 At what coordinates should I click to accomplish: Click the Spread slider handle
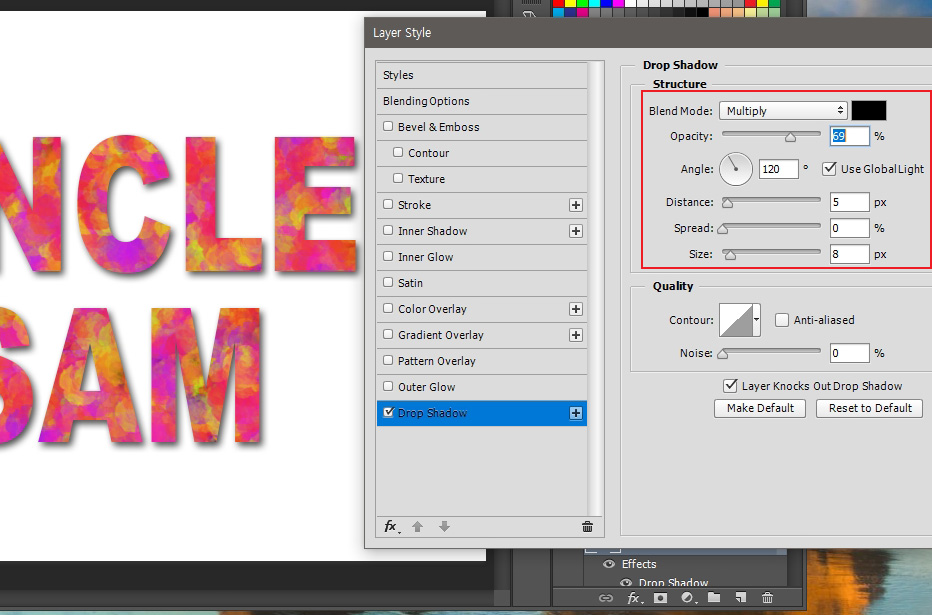[x=723, y=229]
